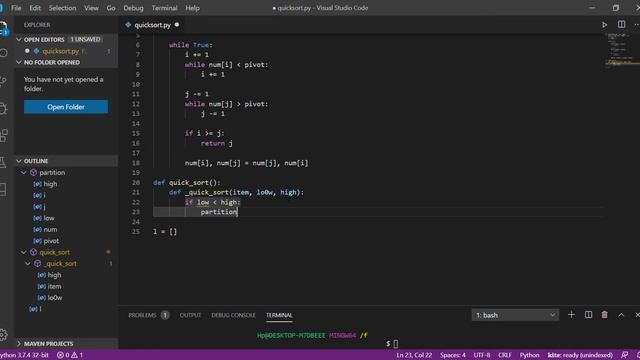Select pivot variable in Outline
Viewport: 640px width, 360px height.
(51, 241)
